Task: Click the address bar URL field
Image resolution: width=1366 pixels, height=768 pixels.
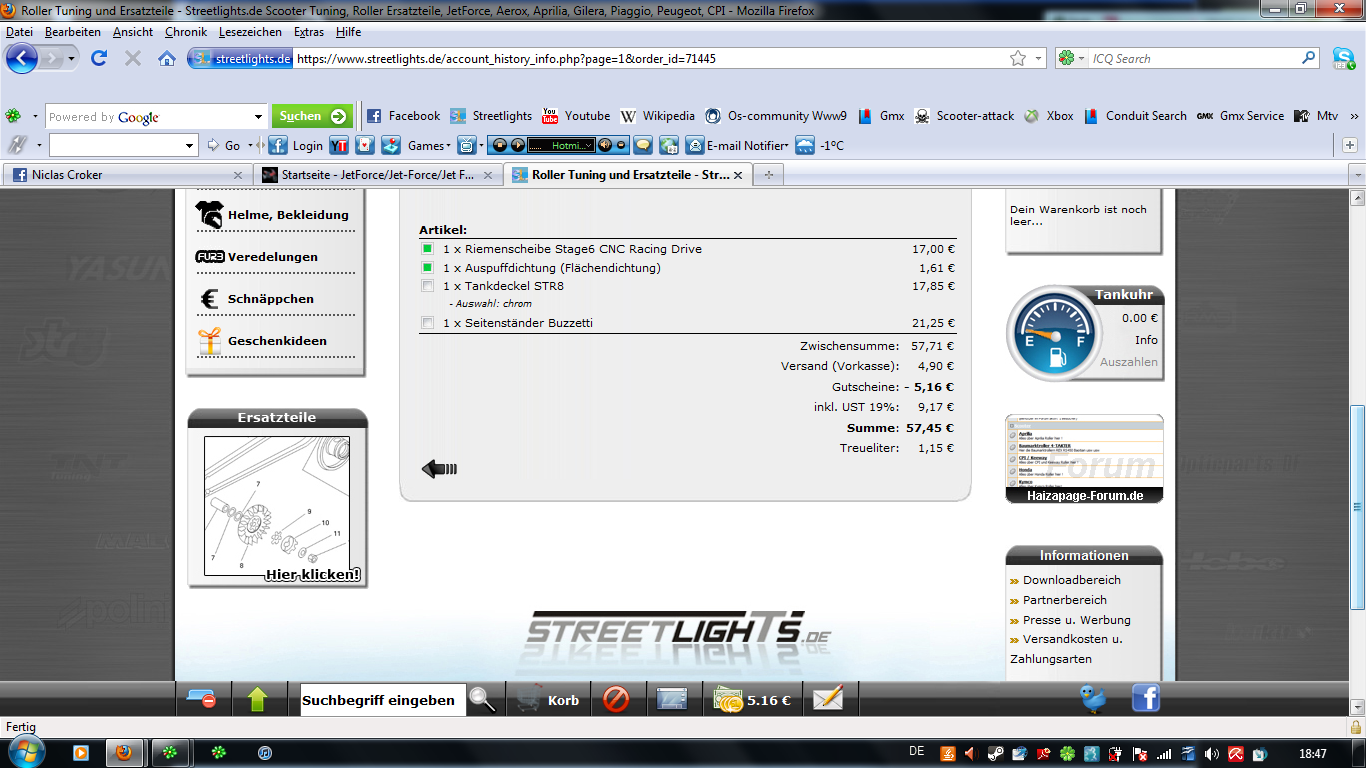Action: 650,58
